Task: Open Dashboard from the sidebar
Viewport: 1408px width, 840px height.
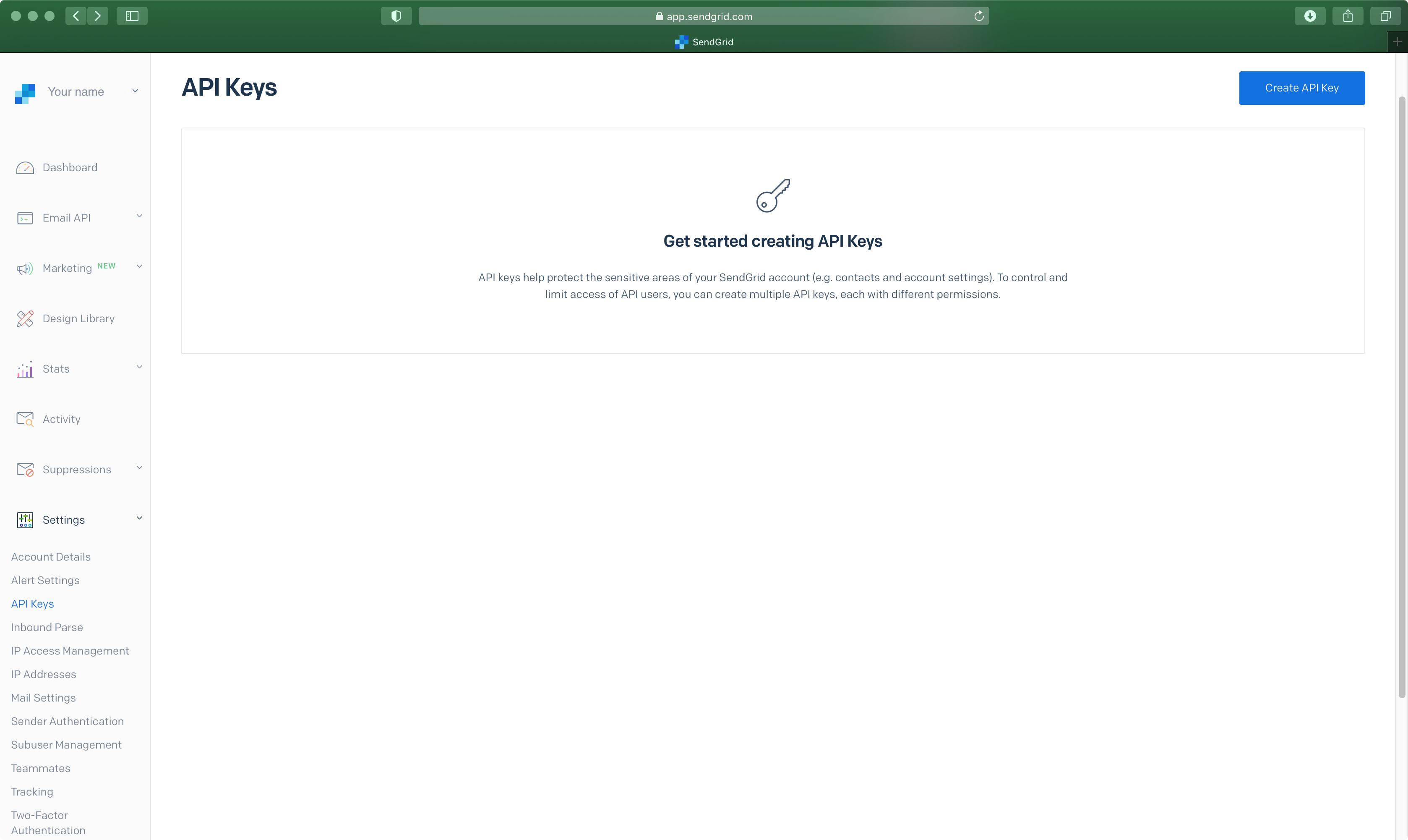Action: point(70,167)
